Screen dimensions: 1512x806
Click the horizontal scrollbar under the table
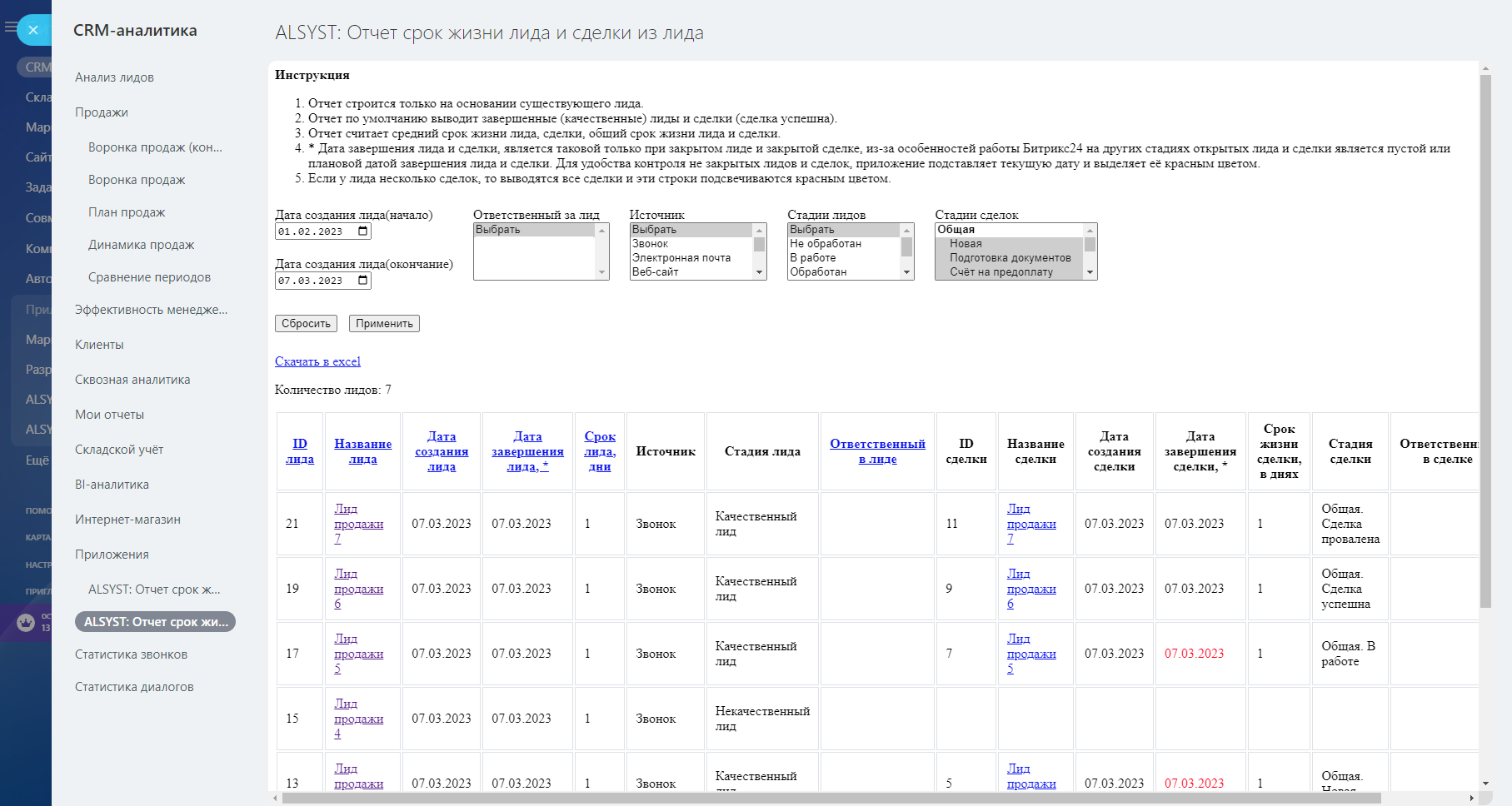click(833, 798)
